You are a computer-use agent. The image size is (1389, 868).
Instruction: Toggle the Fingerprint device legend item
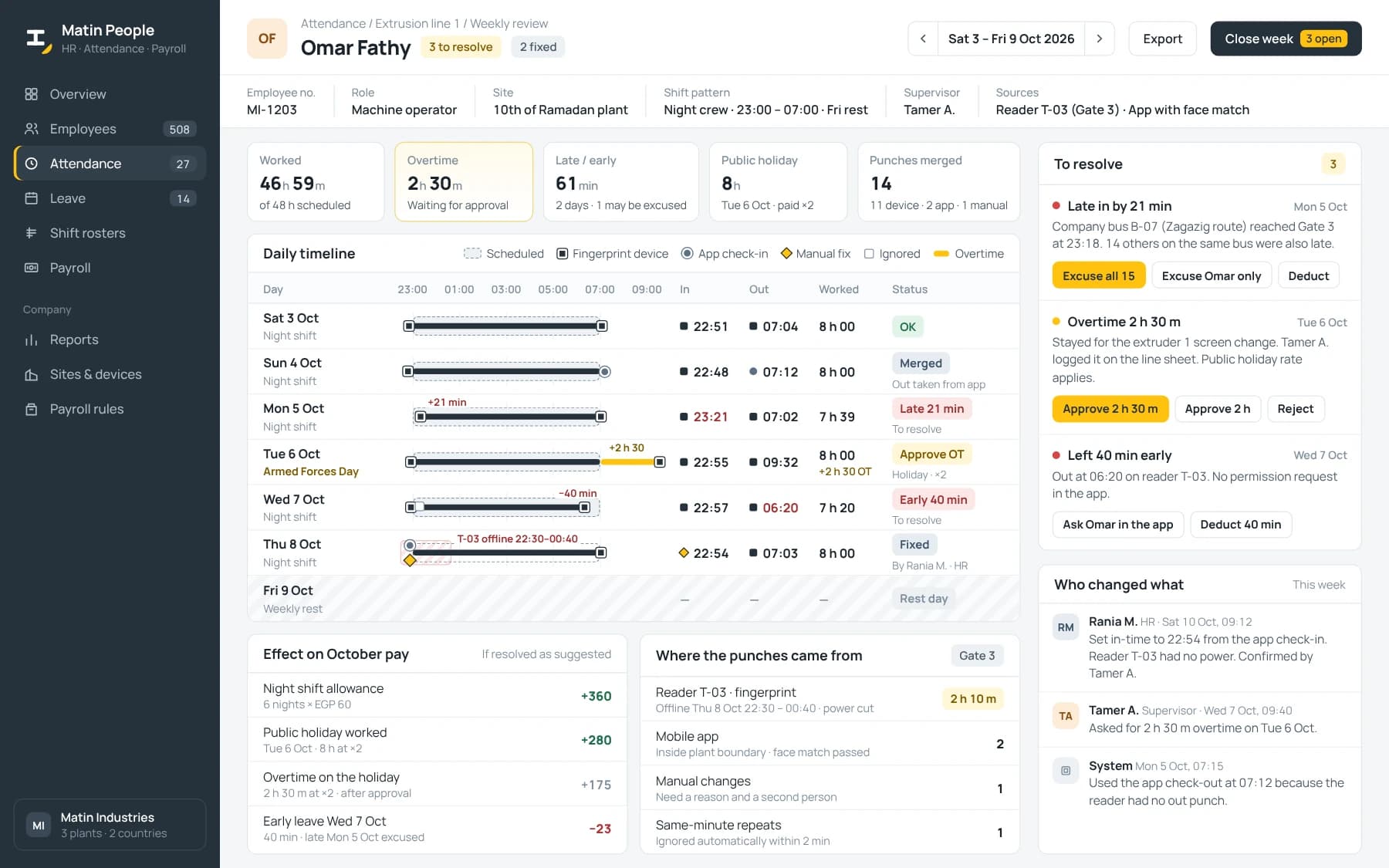click(x=613, y=254)
